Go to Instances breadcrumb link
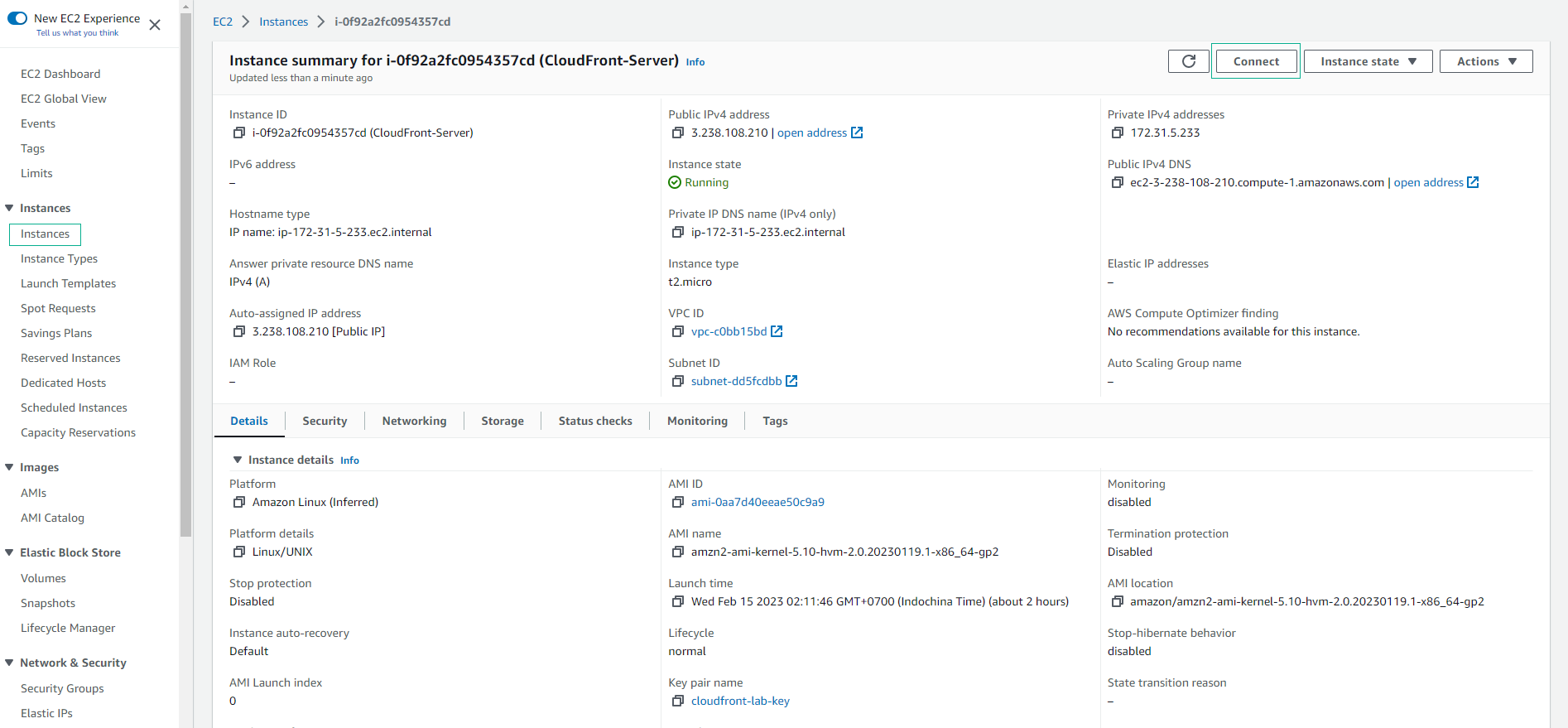Viewport: 1568px width, 728px height. point(283,22)
